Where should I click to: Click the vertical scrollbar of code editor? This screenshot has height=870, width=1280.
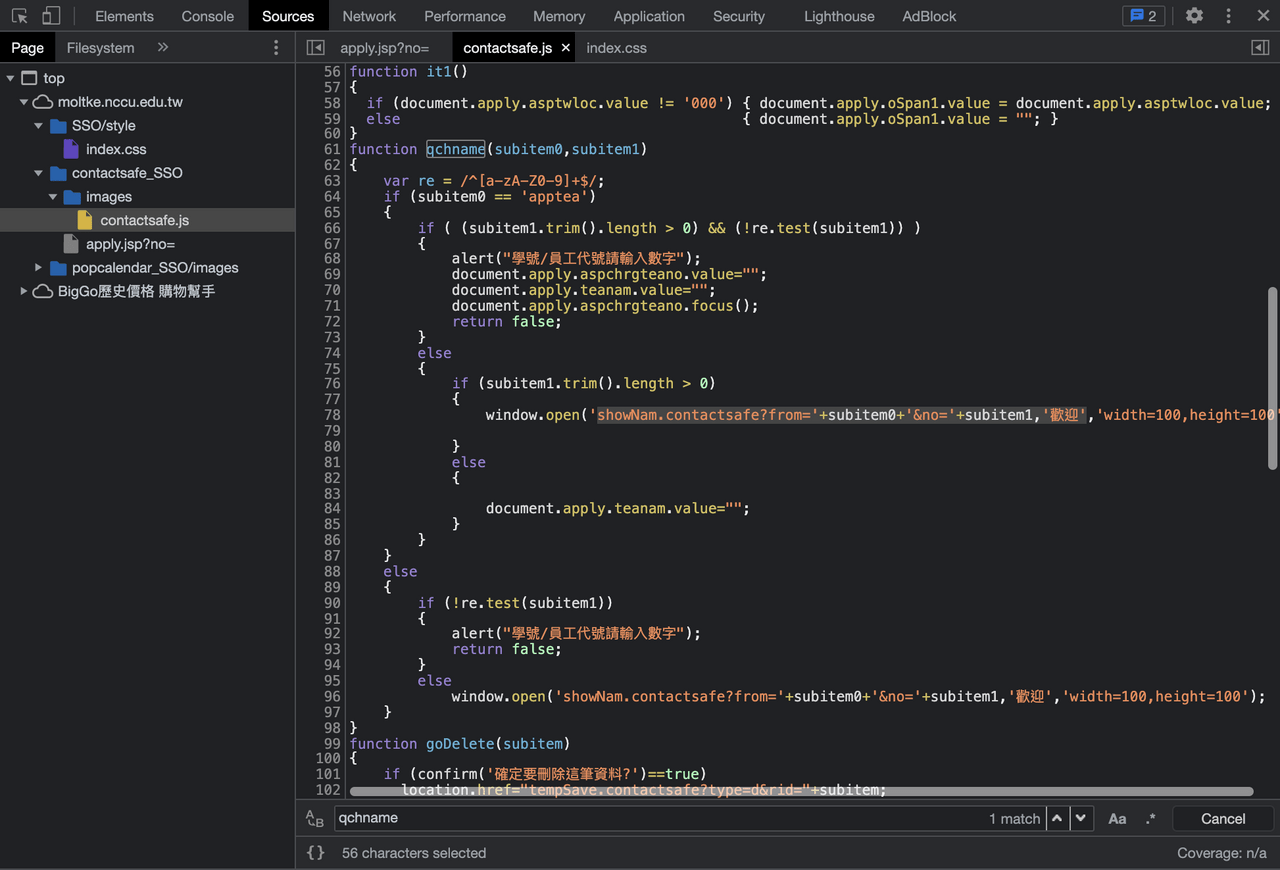pyautogui.click(x=1273, y=378)
